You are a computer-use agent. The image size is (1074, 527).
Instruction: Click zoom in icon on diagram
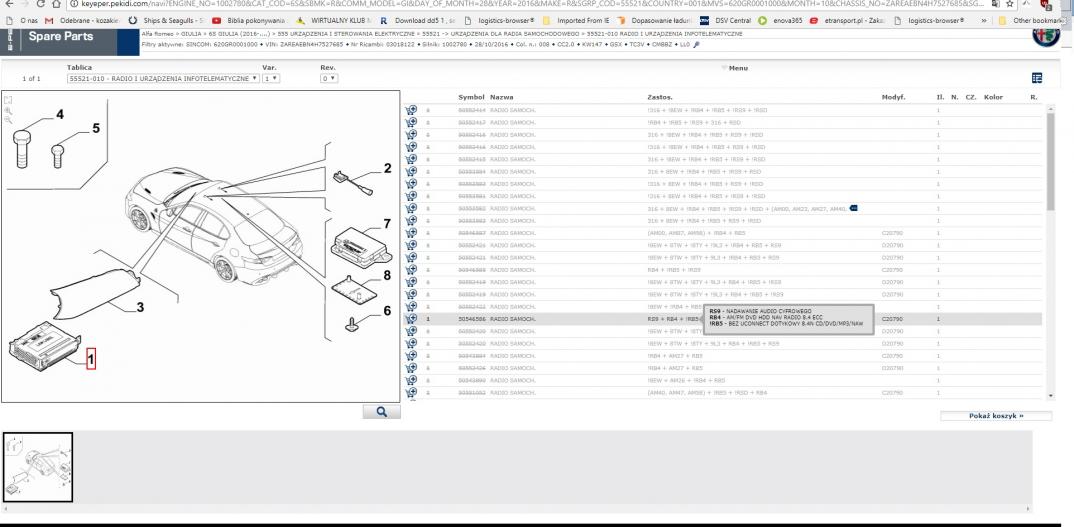click(9, 110)
